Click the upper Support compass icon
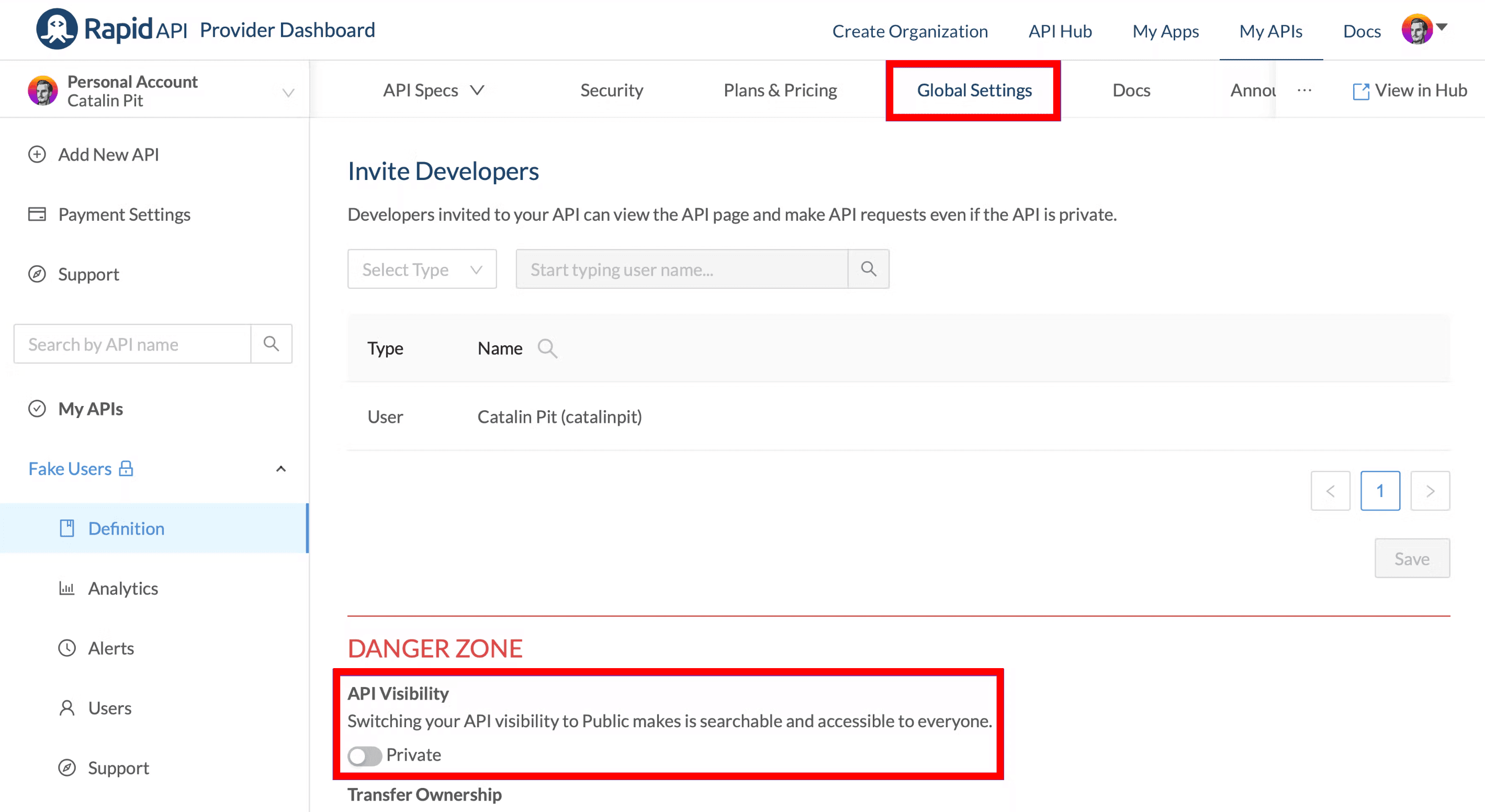This screenshot has width=1485, height=812. [37, 274]
